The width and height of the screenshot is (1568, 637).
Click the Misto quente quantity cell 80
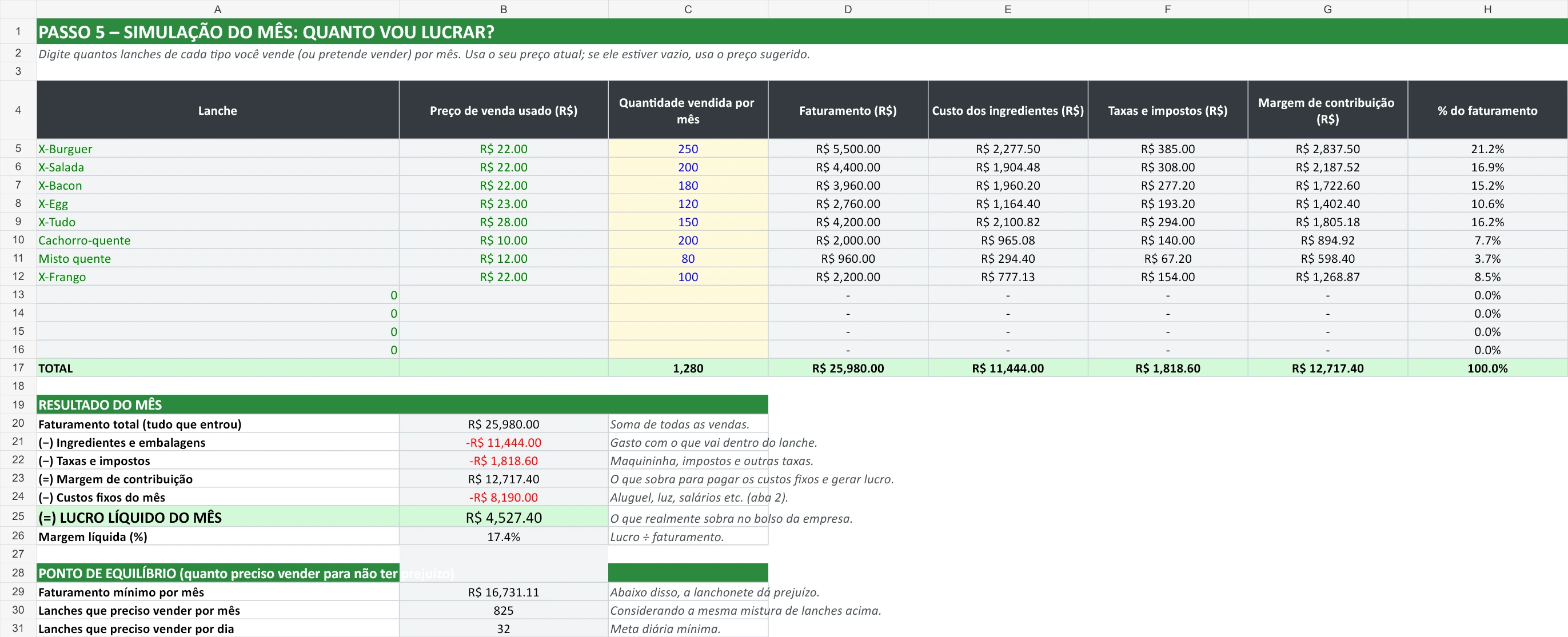pyautogui.click(x=688, y=258)
